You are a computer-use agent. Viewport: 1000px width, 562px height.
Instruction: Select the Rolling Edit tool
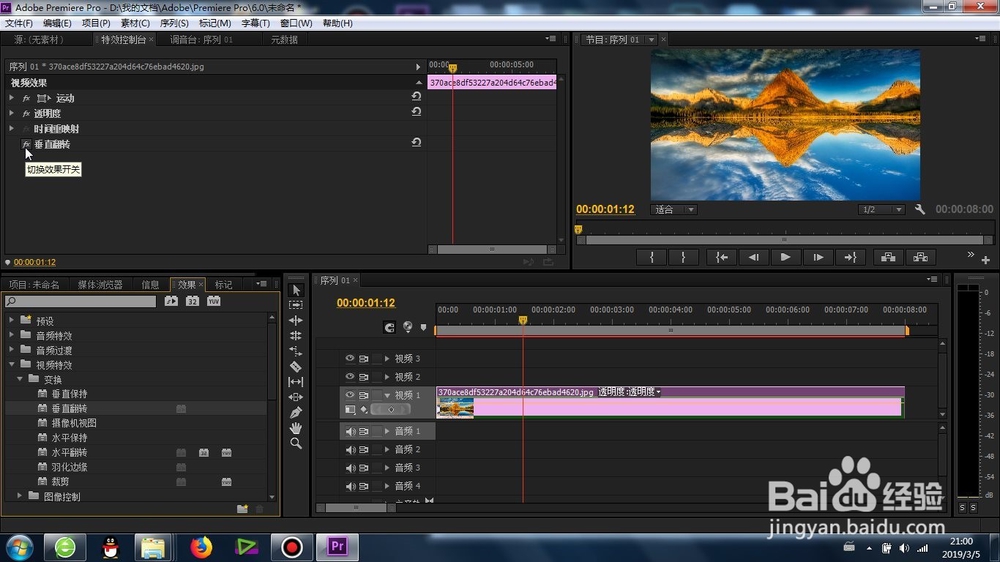pyautogui.click(x=296, y=336)
